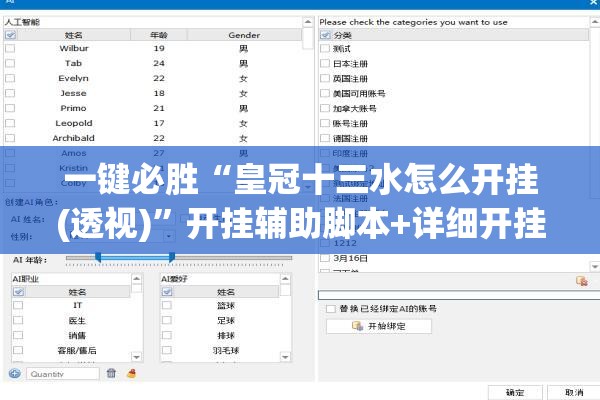Enable 替换已经绑定AI的账号 option
The height and width of the screenshot is (400, 600).
[x=331, y=309]
